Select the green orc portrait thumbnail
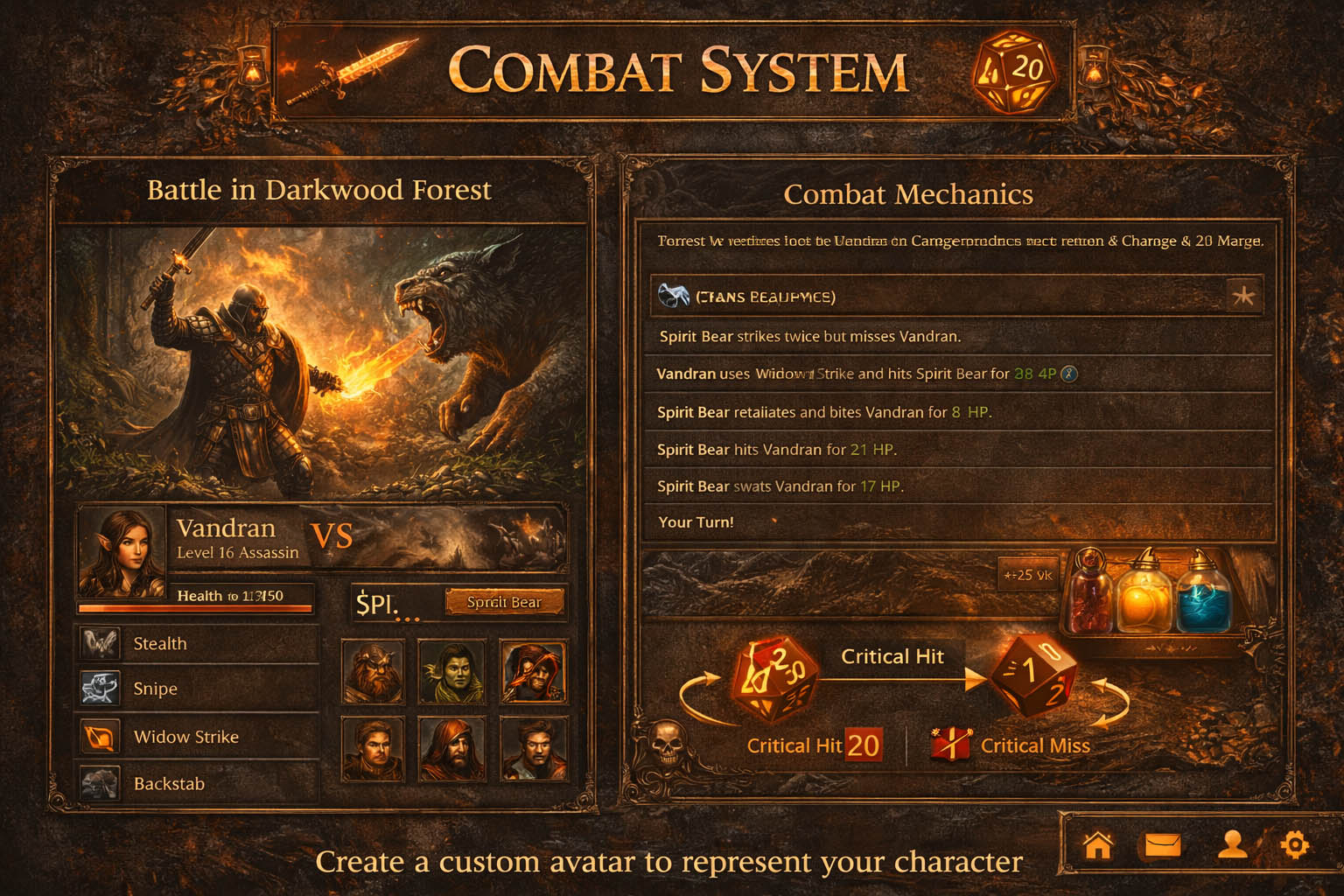1344x896 pixels. coord(451,672)
